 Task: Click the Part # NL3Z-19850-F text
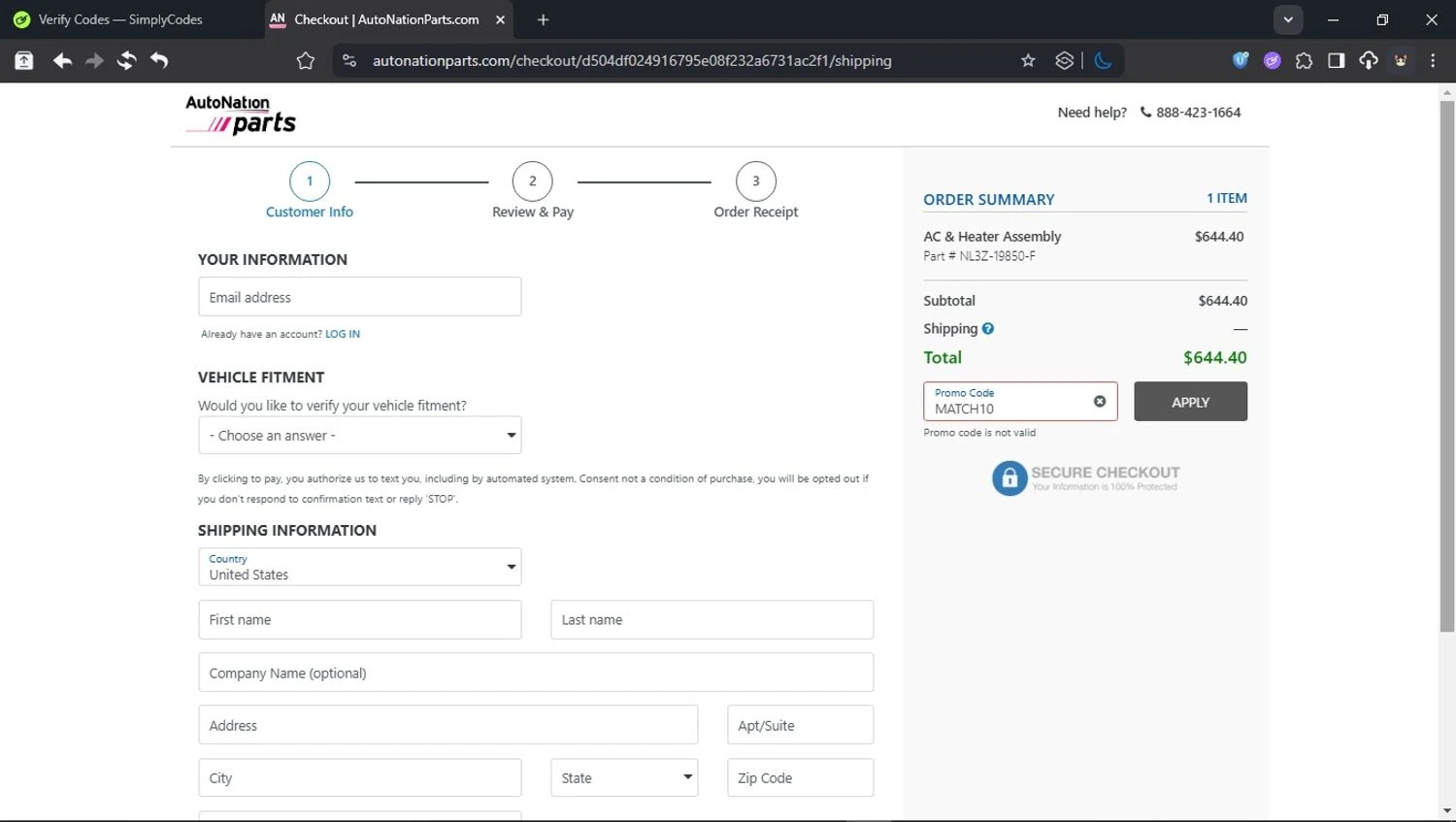[979, 256]
